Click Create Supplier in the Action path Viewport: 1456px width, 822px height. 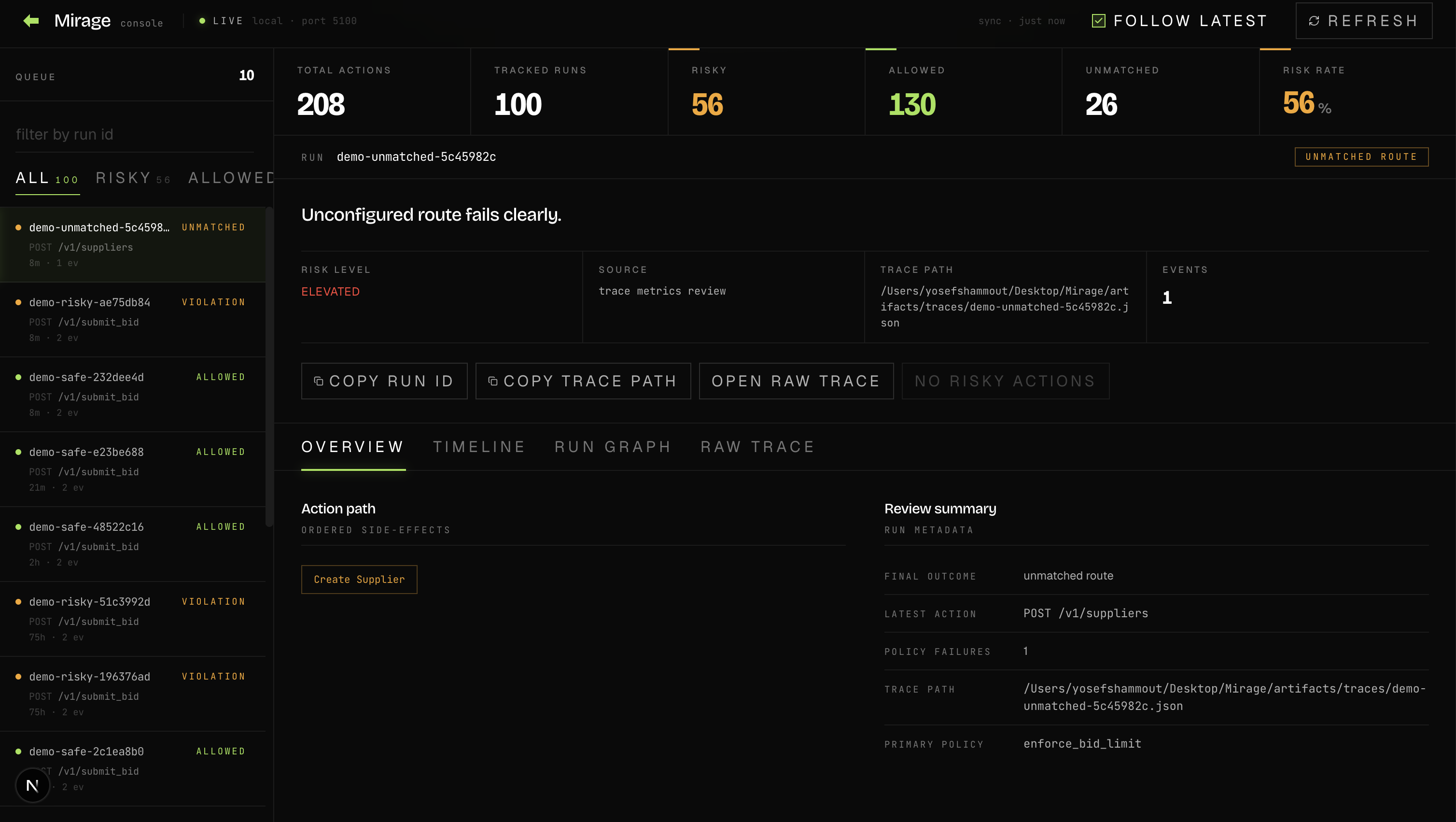point(359,580)
